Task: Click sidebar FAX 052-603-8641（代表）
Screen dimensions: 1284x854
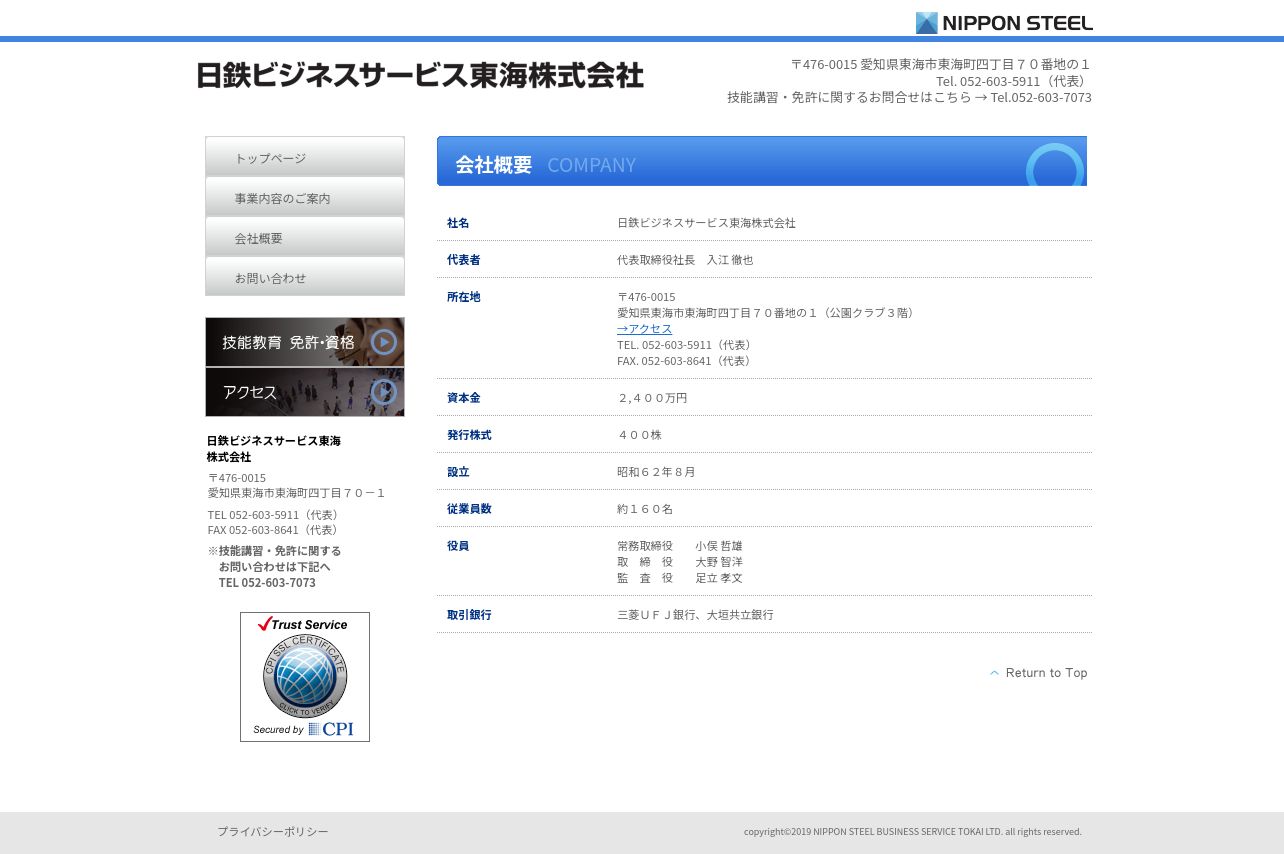Action: 275,530
